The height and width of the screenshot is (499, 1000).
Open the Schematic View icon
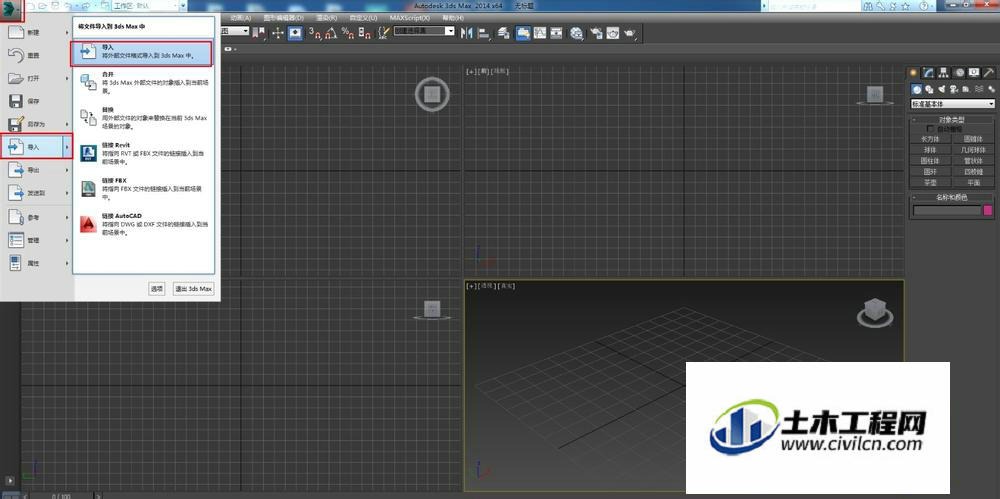pyautogui.click(x=556, y=33)
